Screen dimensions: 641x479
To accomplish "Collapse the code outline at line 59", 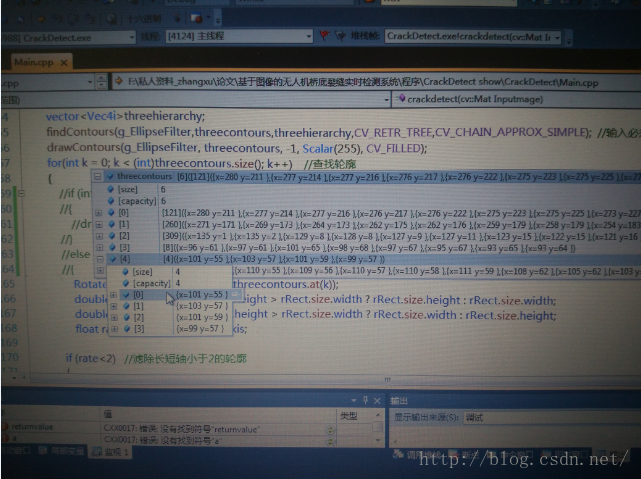I will (22, 193).
